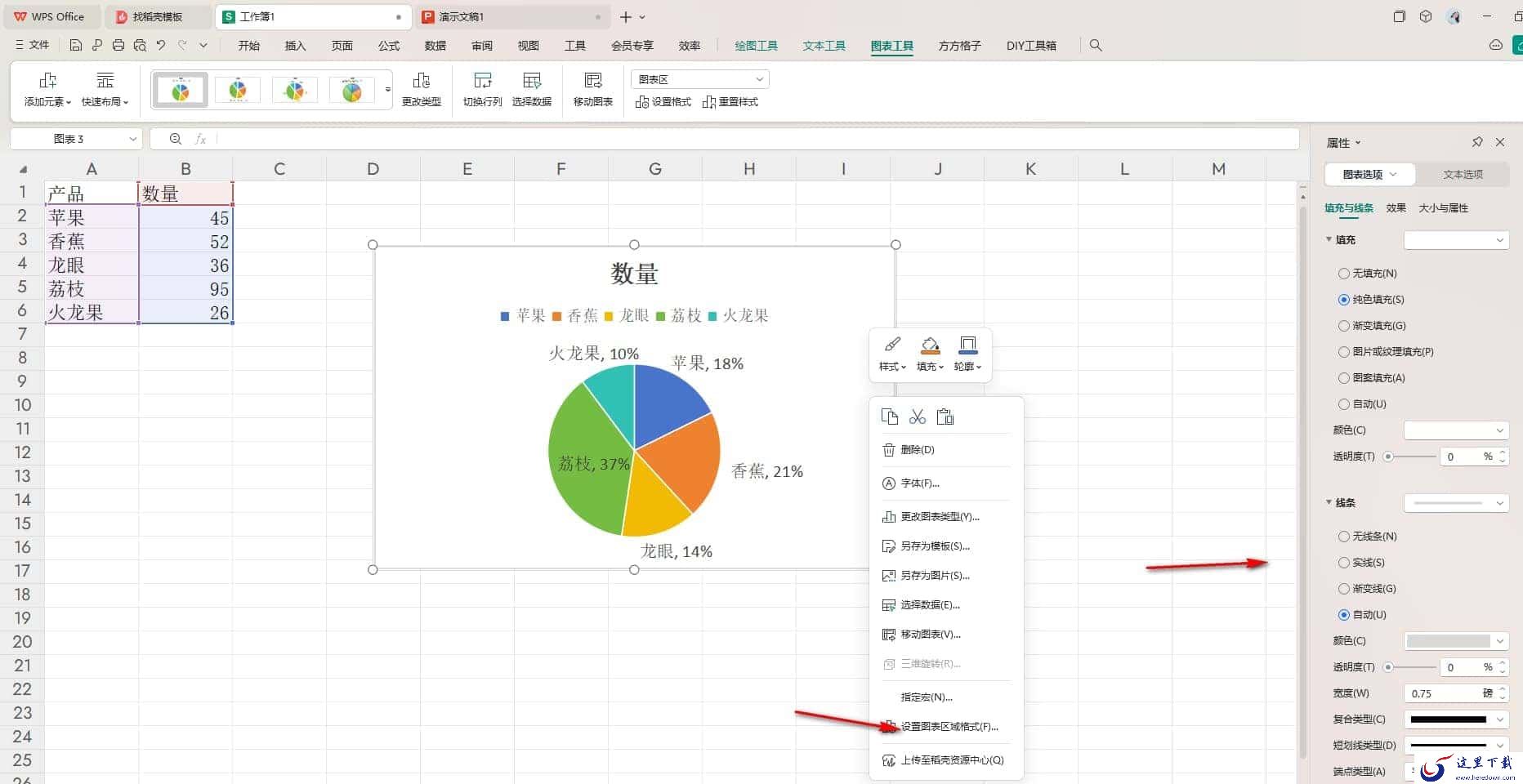Click the Fill bucket in mini toolbar
The width and height of the screenshot is (1523, 784).
pos(930,345)
